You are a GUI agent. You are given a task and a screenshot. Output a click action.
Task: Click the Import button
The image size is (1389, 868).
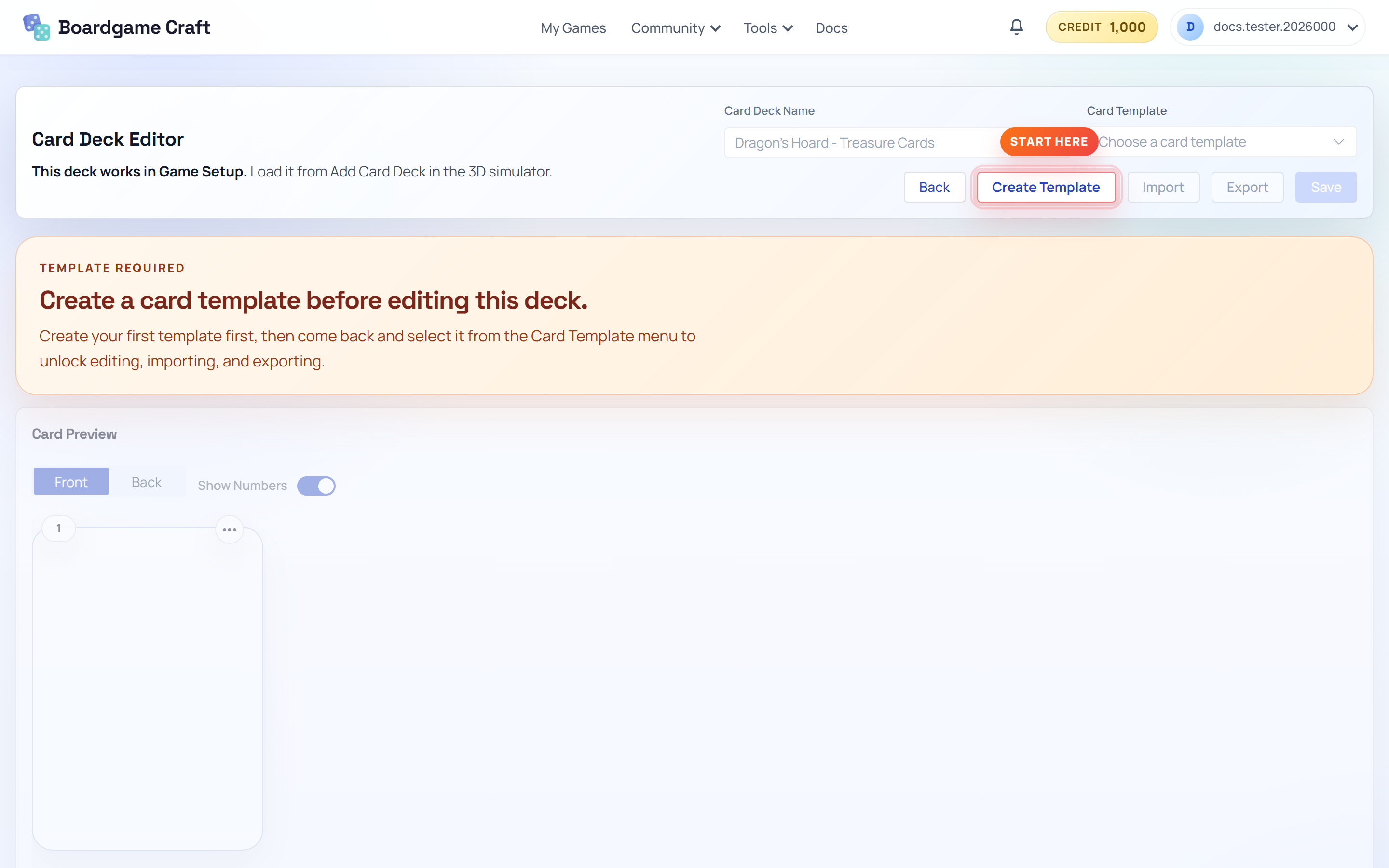(x=1163, y=187)
